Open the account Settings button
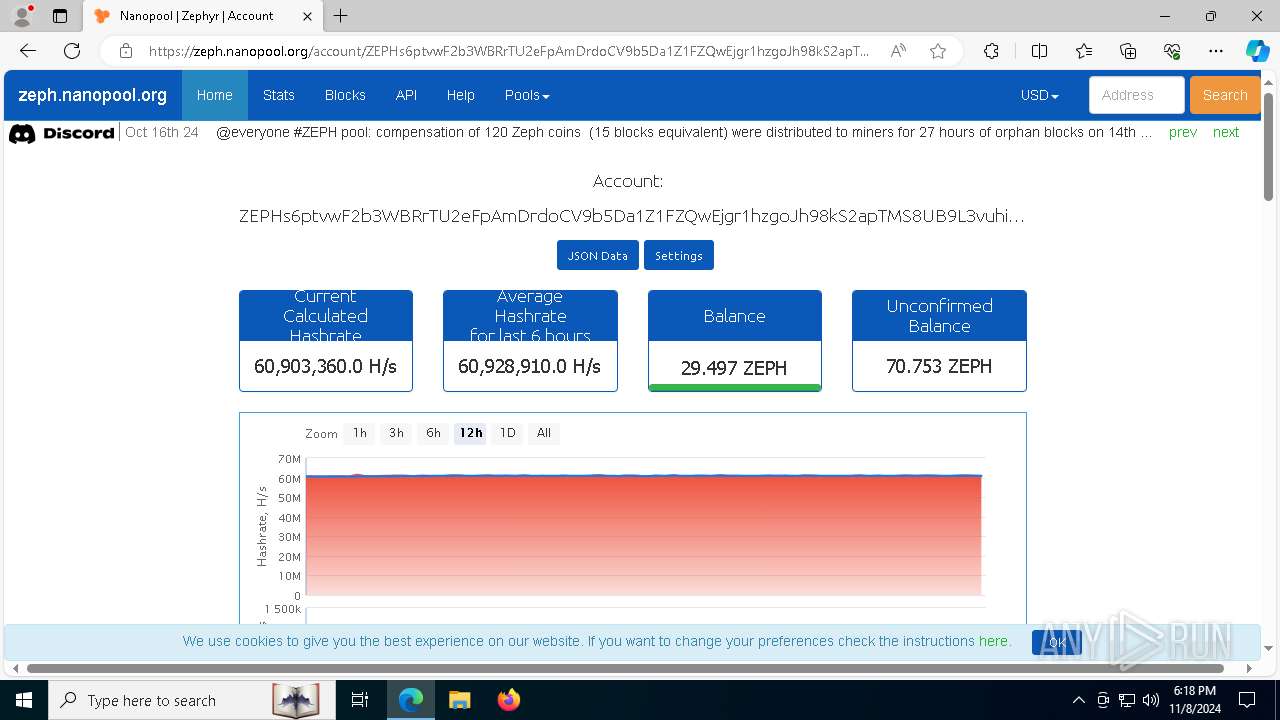The image size is (1280, 720). tap(679, 255)
